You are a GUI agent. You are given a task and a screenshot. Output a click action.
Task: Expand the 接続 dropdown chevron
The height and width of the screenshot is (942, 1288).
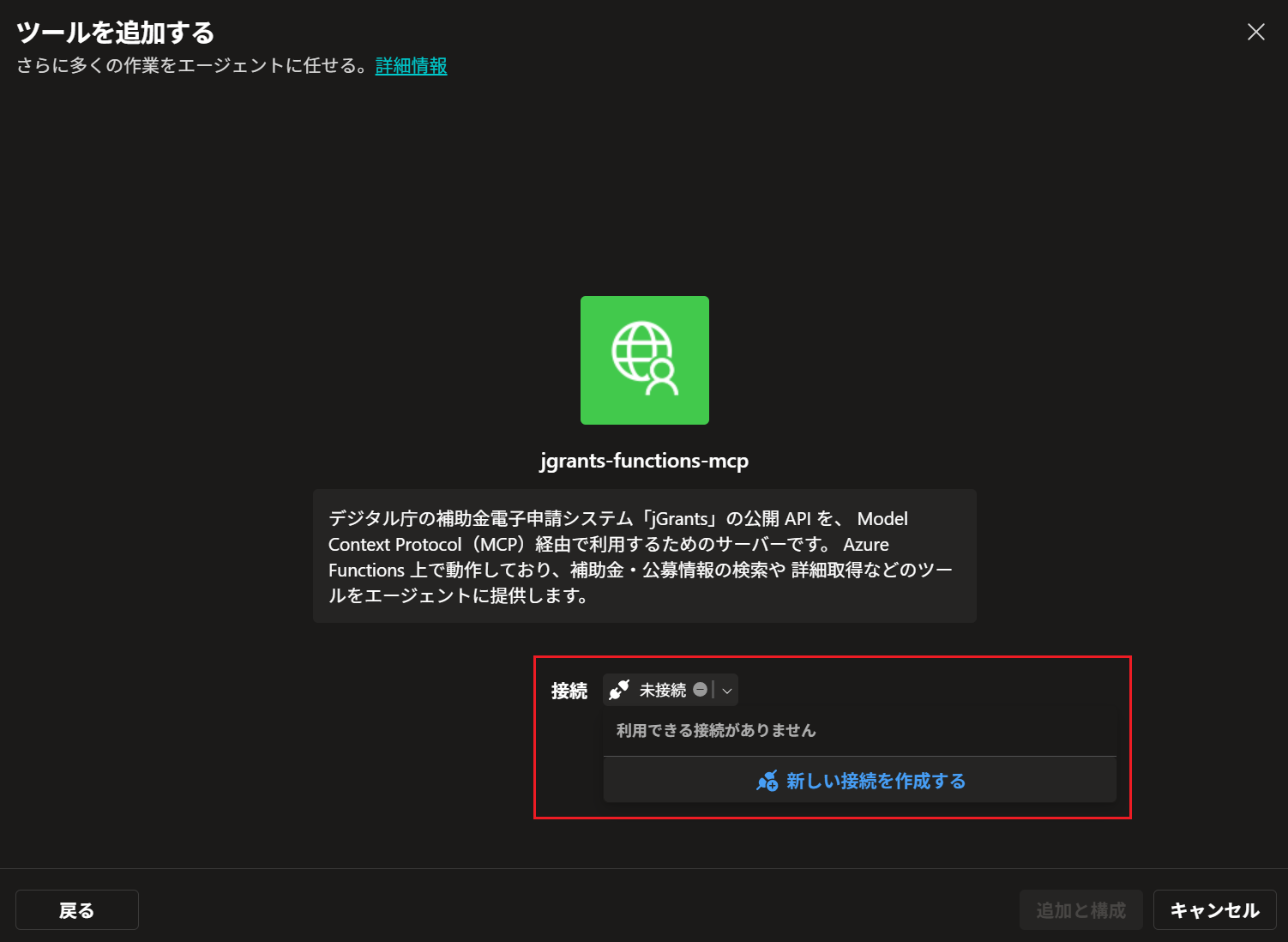(725, 689)
